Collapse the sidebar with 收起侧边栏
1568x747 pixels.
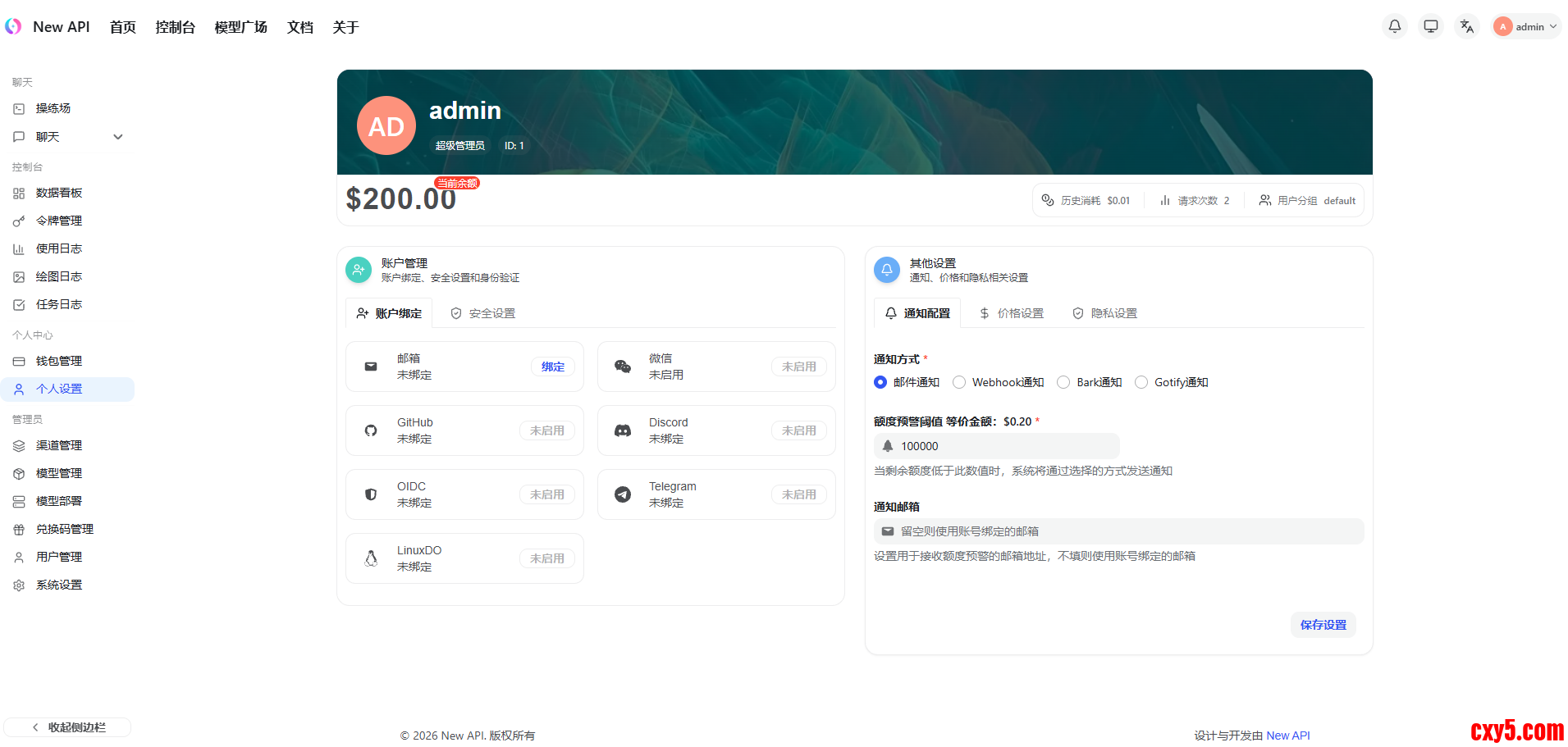click(x=68, y=727)
